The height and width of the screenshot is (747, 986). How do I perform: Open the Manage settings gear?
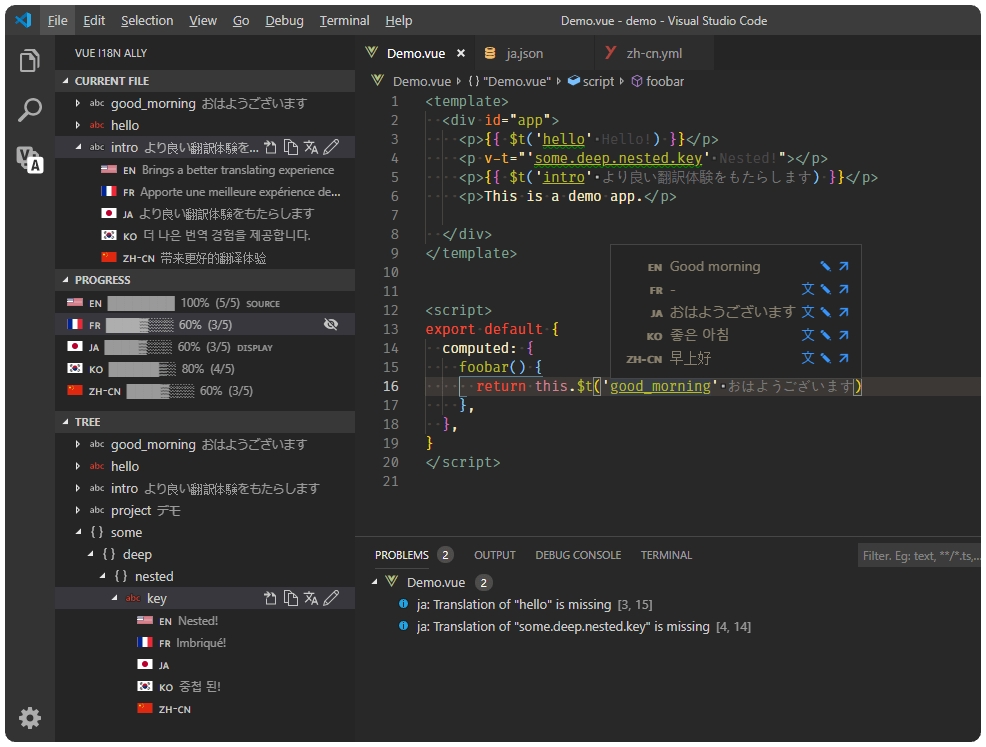coord(30,717)
